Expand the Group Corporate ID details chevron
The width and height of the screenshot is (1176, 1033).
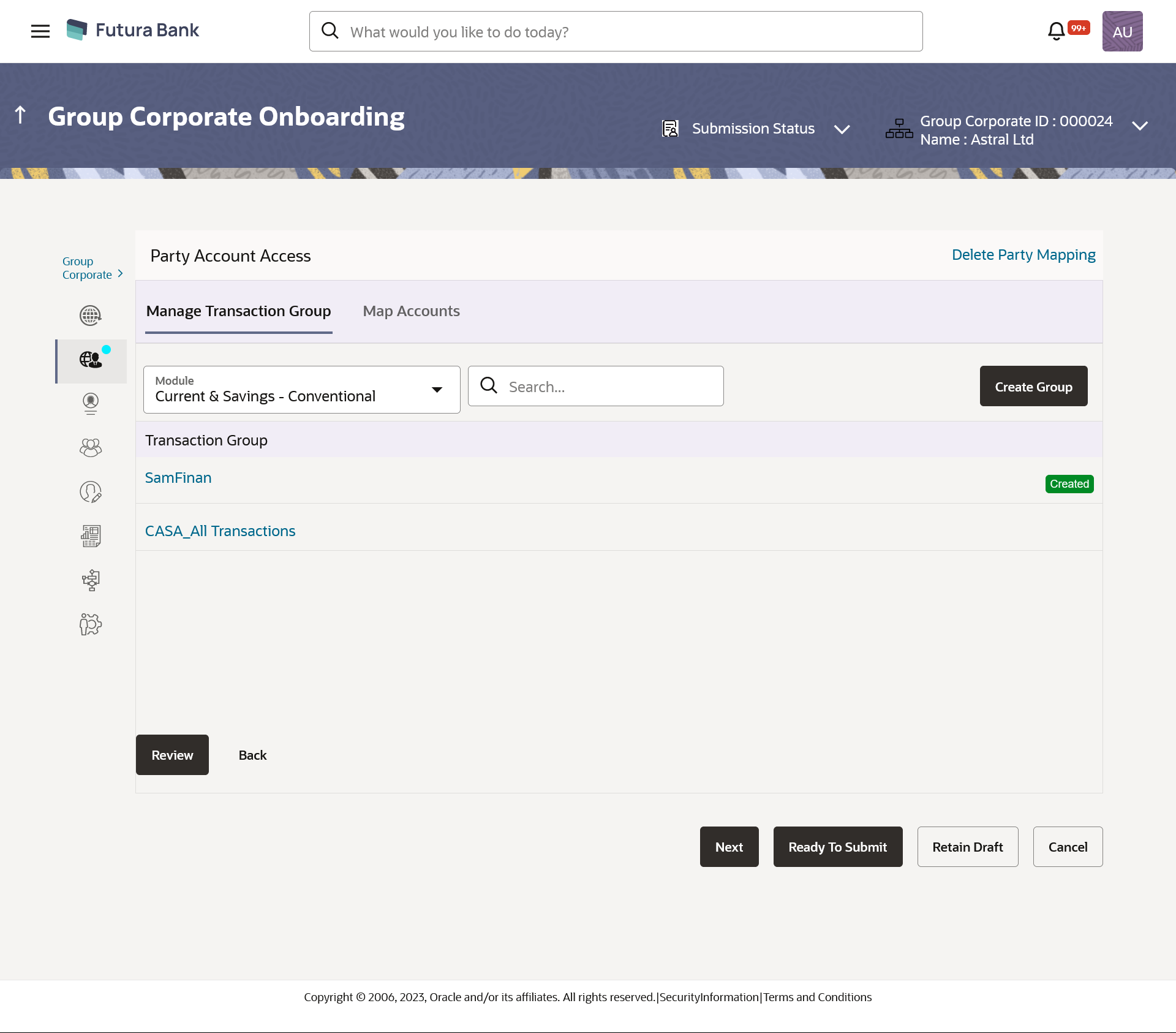(x=1139, y=126)
